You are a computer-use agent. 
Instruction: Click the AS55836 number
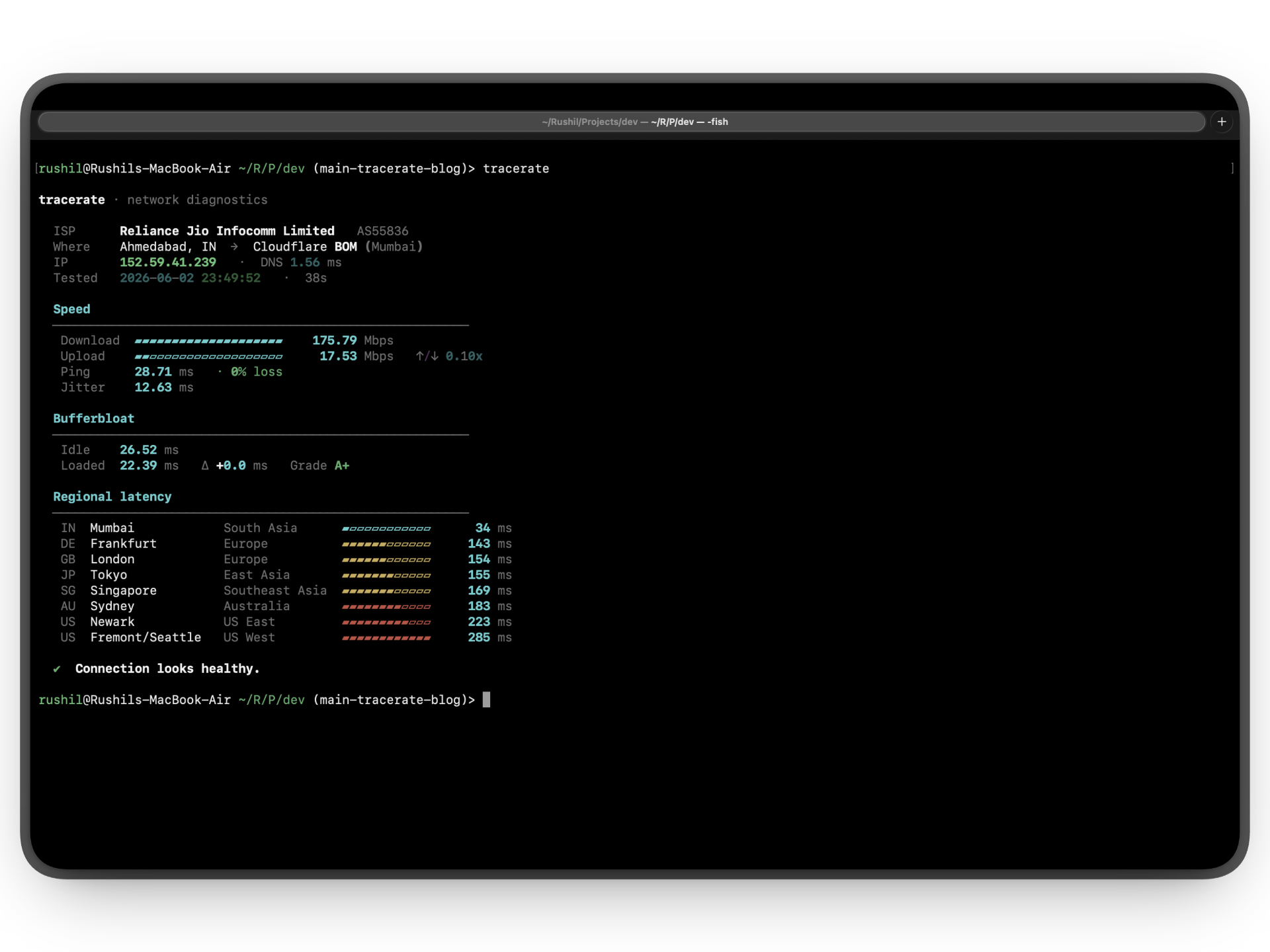382,231
